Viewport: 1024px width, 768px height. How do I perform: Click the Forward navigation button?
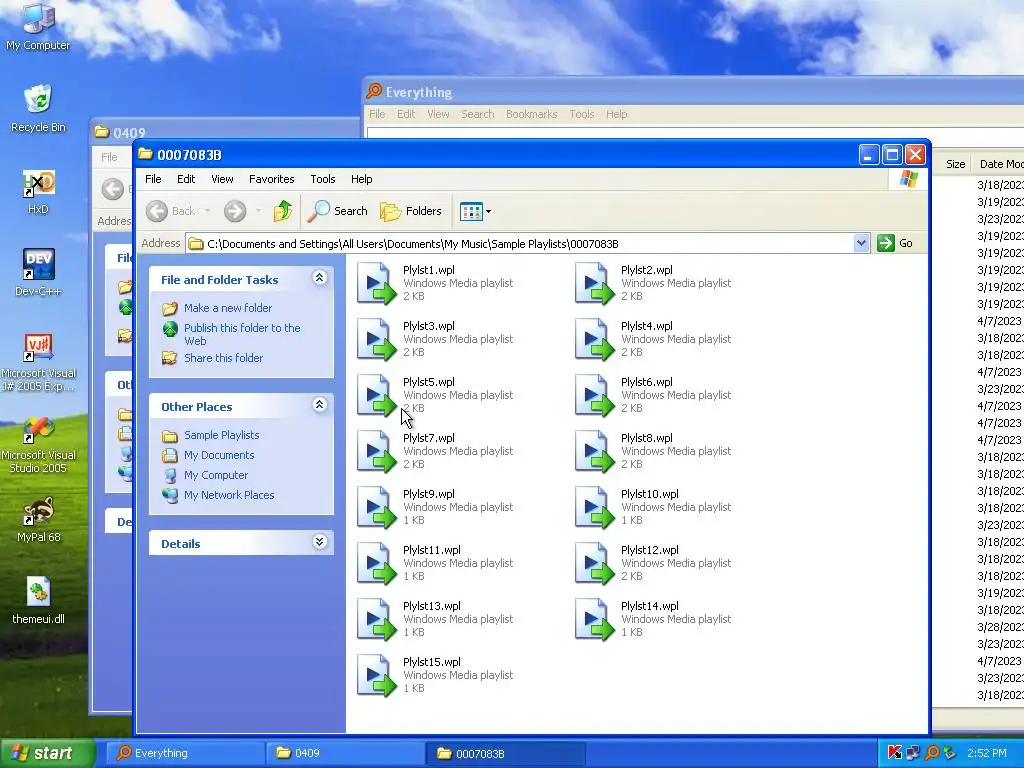pyautogui.click(x=235, y=211)
